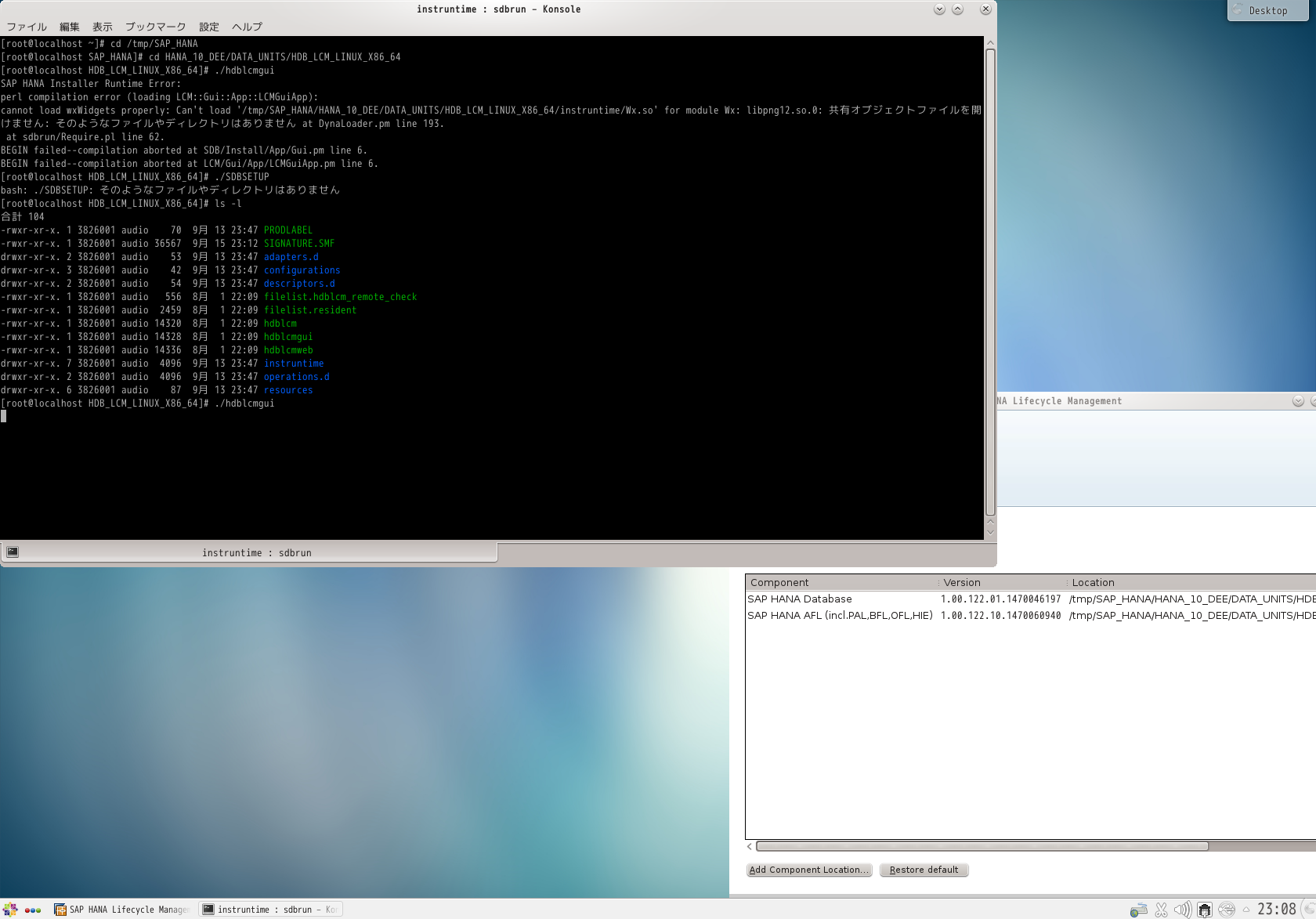Click 'filelist.resident' in terminal listing
This screenshot has height=919, width=1316.
pyautogui.click(x=310, y=310)
